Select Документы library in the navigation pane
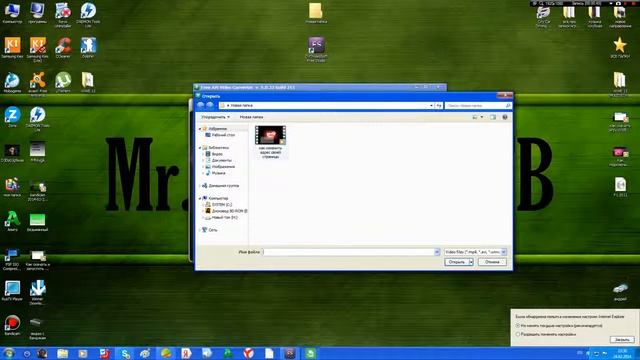Viewport: 640px width, 360px height. tap(219, 160)
